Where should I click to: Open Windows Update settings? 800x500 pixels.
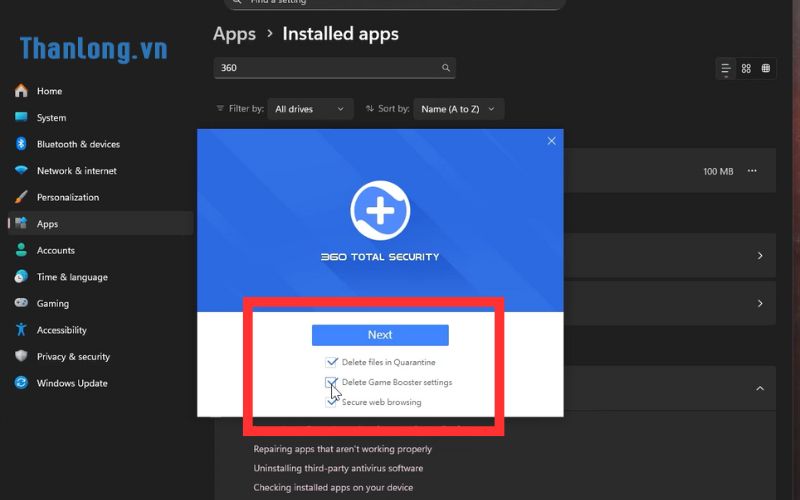tap(72, 383)
